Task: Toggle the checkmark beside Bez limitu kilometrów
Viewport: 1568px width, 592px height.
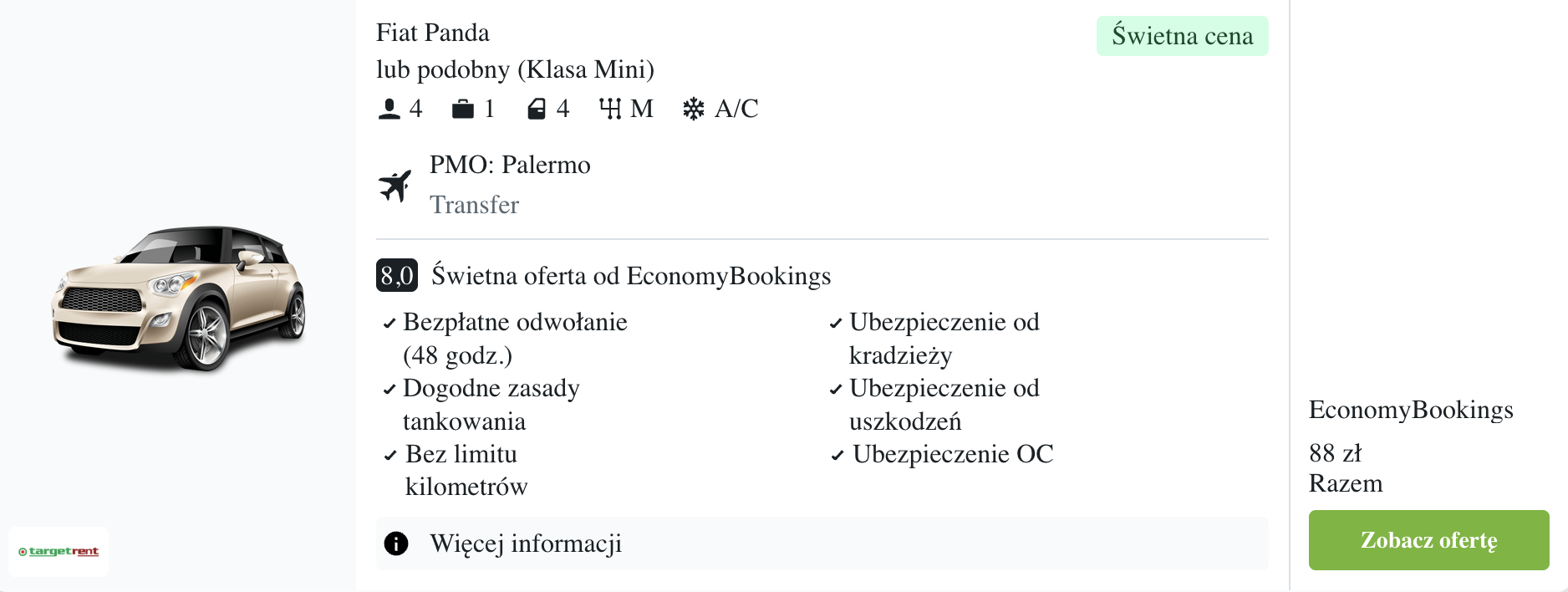Action: (389, 456)
